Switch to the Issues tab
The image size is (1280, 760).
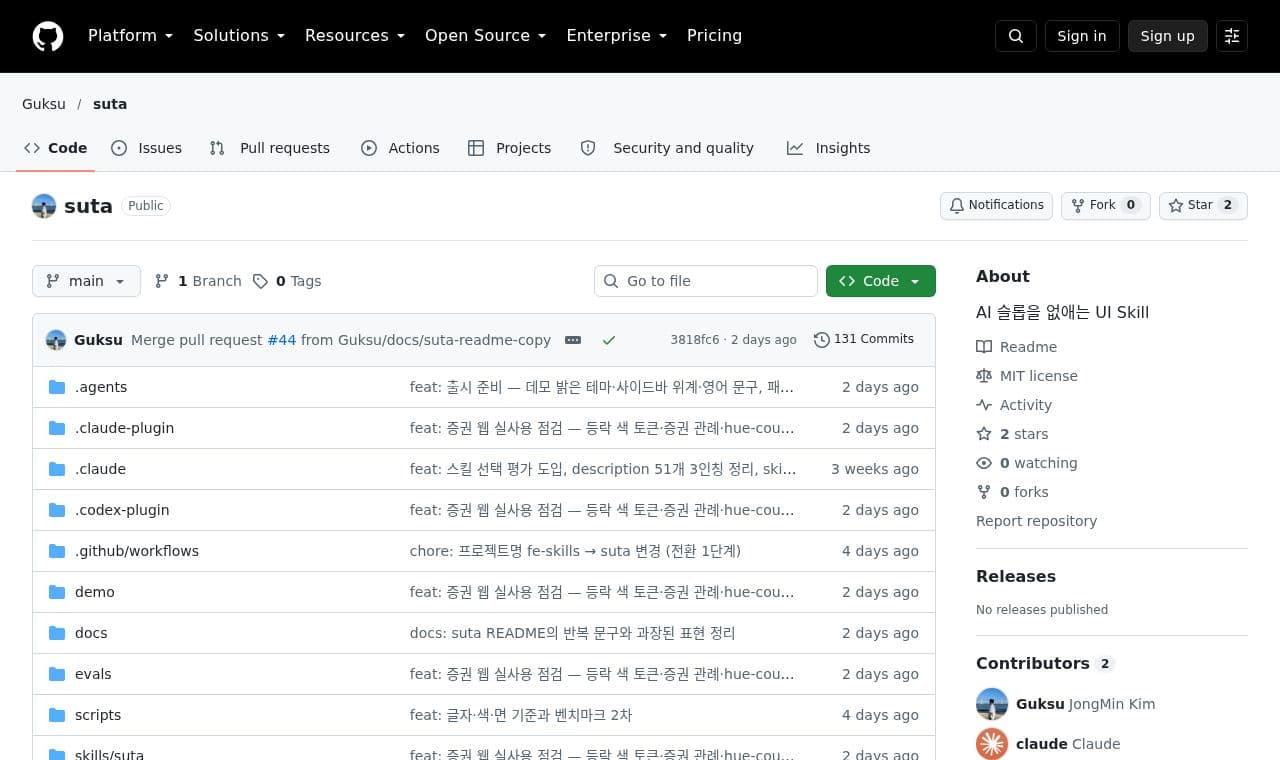[146, 148]
